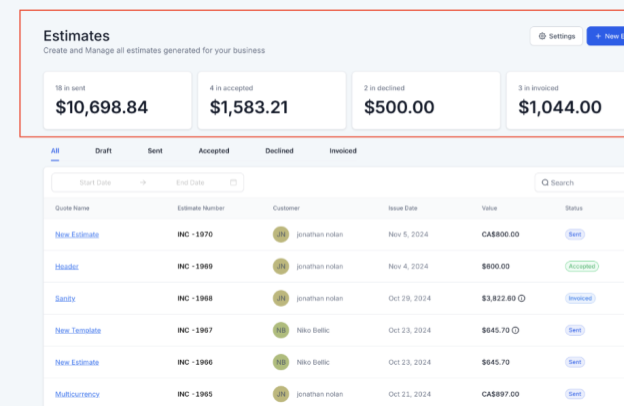Viewport: 624px width, 406px height.
Task: Click the End Date field
Action: coord(190,183)
